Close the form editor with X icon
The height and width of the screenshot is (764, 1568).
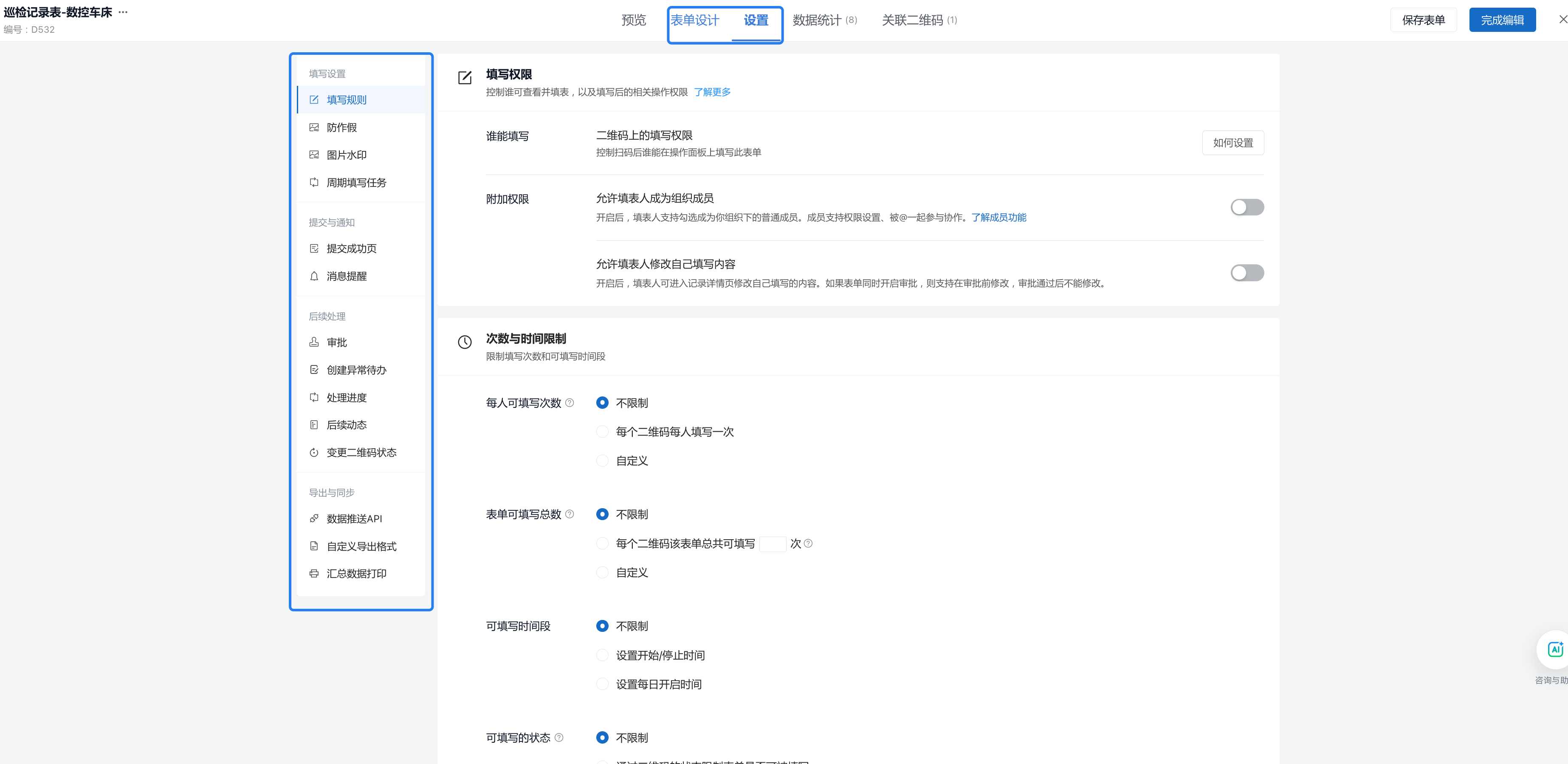[x=1562, y=20]
